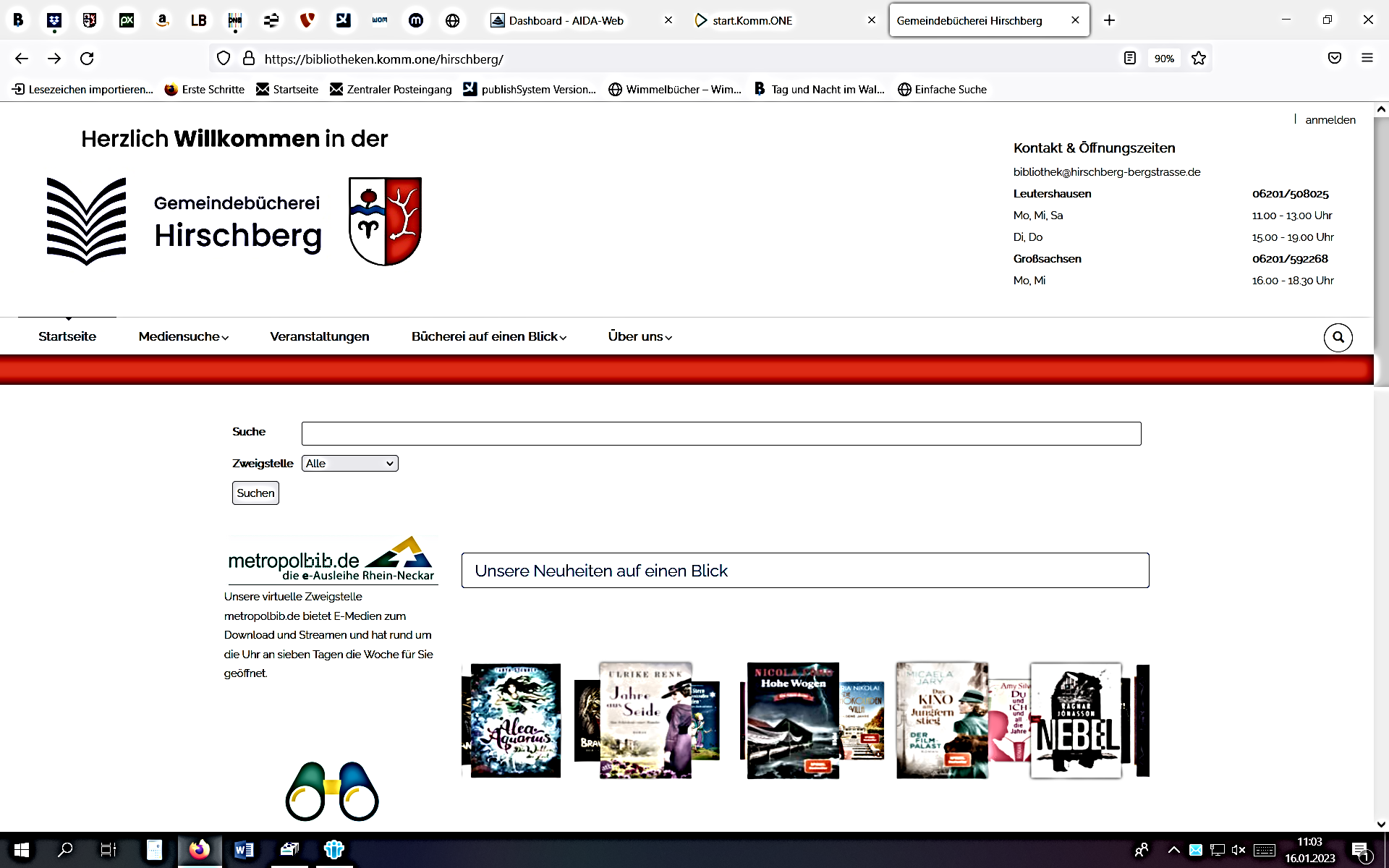
Task: Click the Suchen button
Action: pyautogui.click(x=255, y=493)
